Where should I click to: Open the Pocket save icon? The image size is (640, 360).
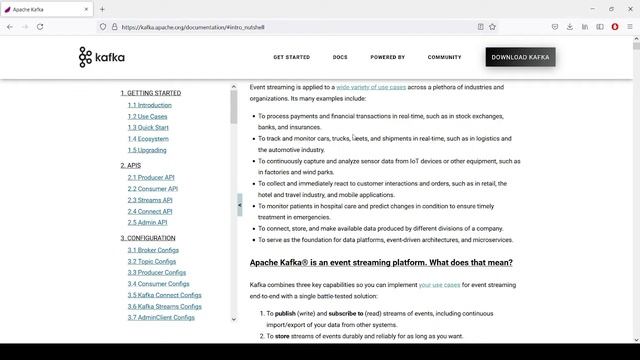(x=555, y=27)
